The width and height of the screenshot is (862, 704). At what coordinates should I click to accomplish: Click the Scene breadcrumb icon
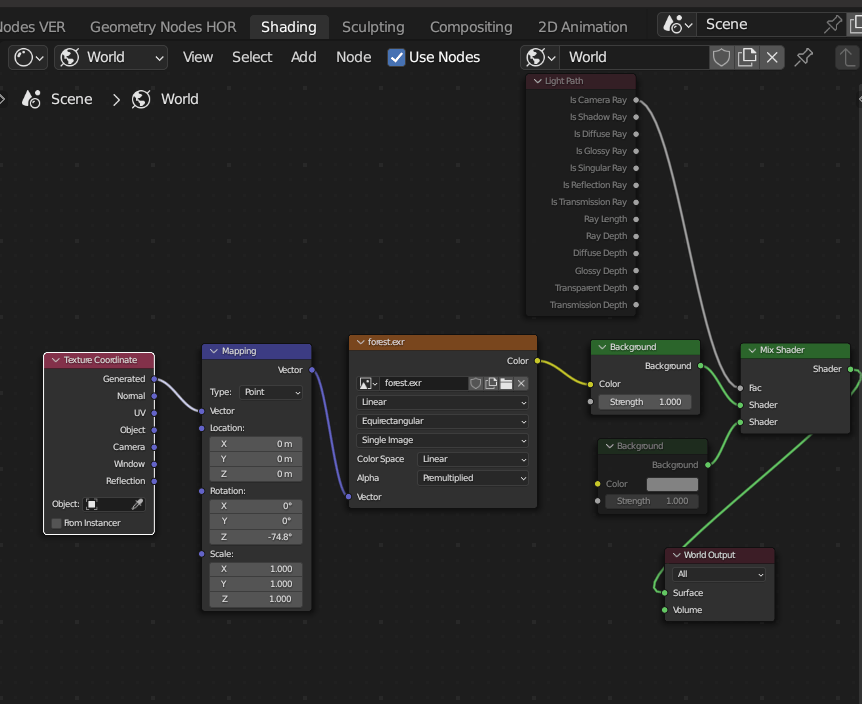click(x=31, y=99)
